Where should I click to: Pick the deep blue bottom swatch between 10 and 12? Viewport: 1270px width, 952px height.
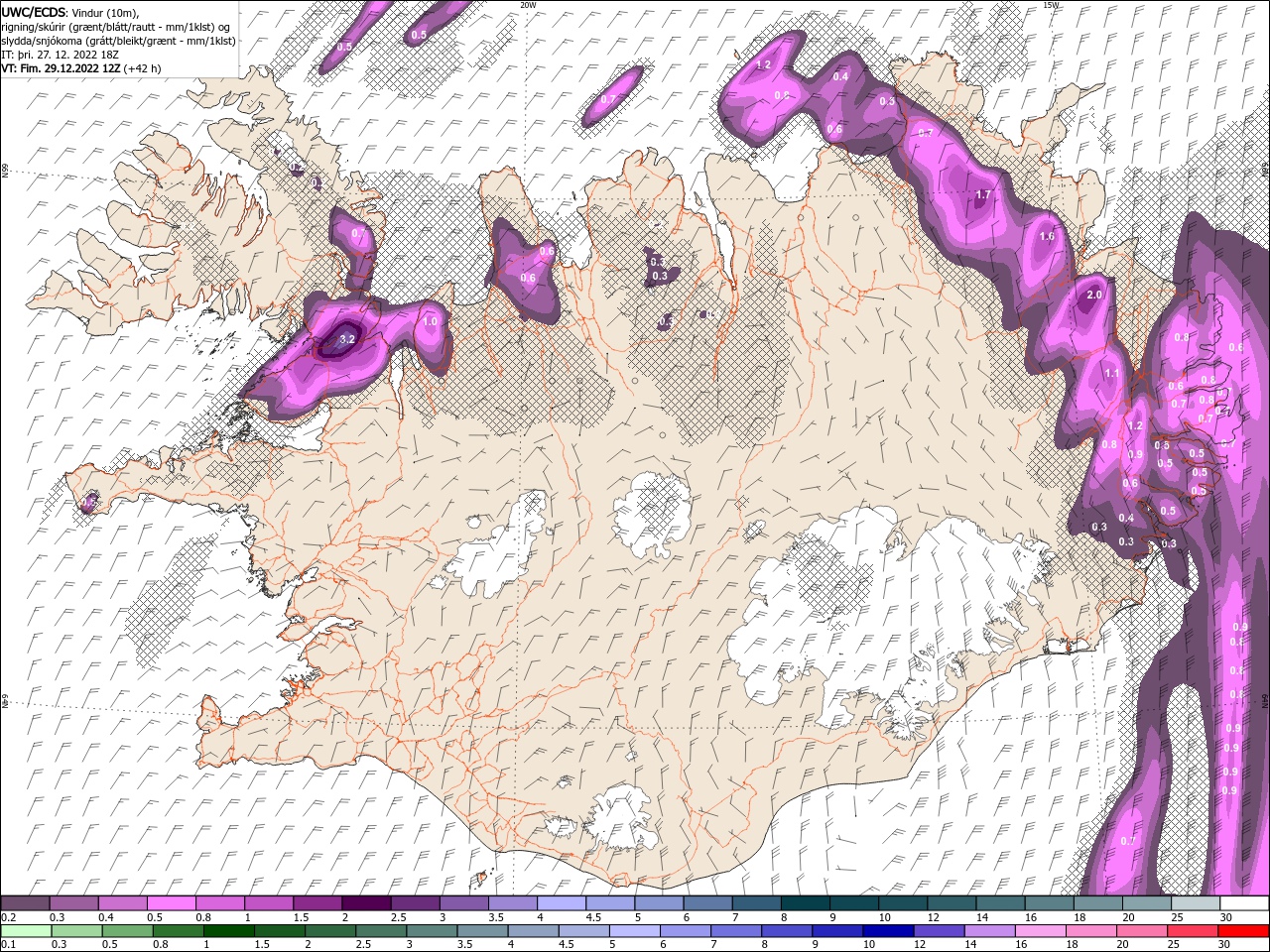pyautogui.click(x=887, y=931)
